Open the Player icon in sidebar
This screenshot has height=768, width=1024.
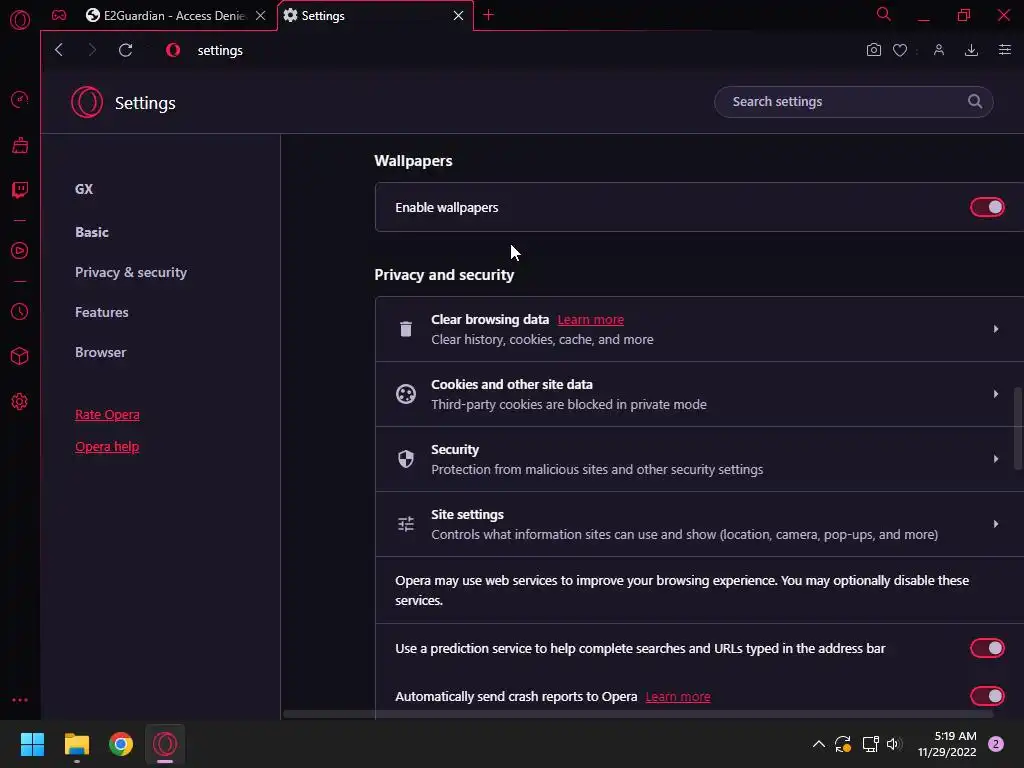[x=20, y=251]
